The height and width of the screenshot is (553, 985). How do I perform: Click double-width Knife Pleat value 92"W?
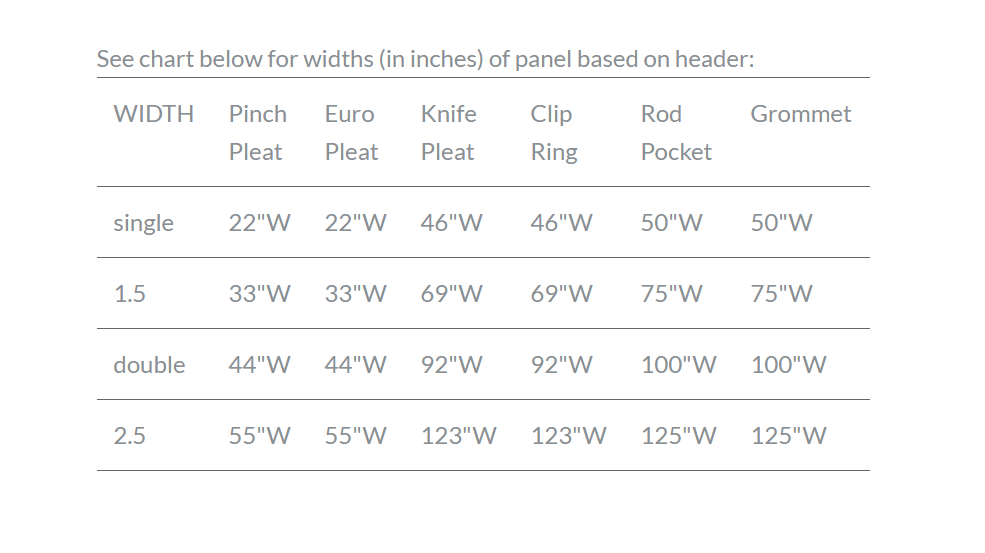pyautogui.click(x=451, y=365)
